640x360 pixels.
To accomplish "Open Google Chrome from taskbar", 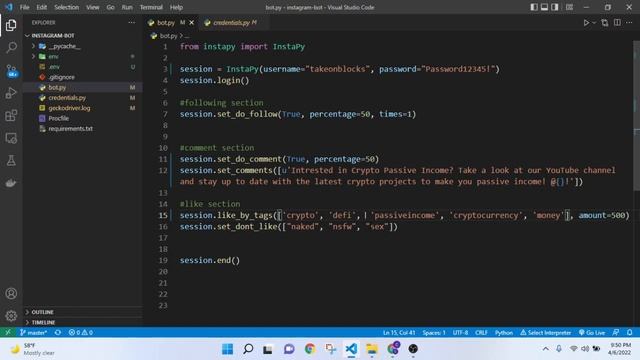I will 310,349.
